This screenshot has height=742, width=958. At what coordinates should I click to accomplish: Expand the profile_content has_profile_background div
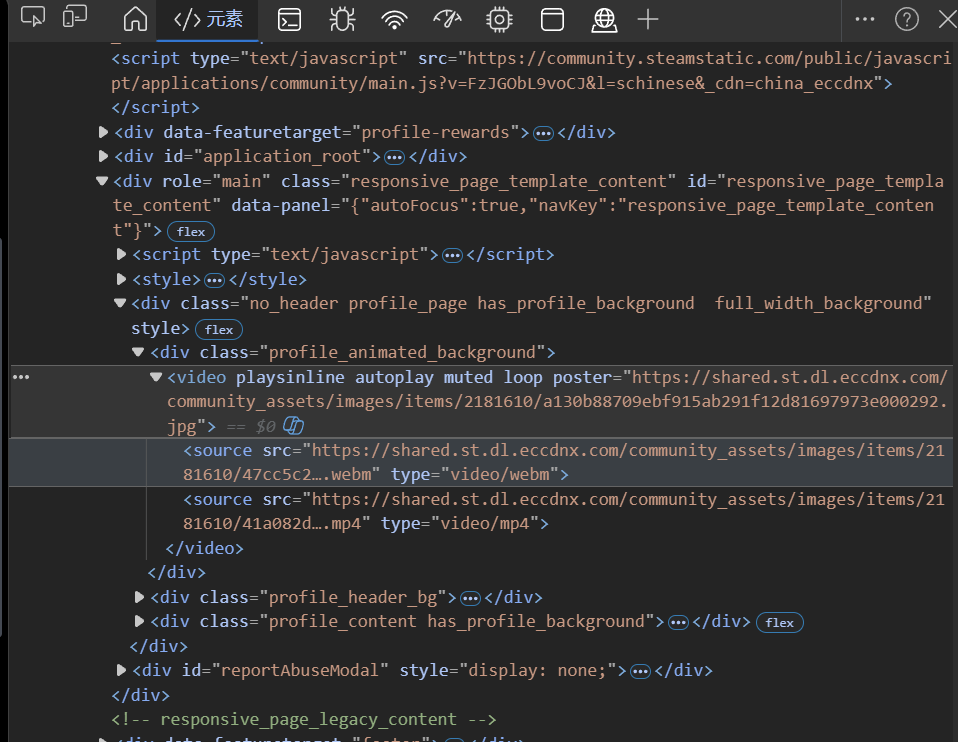pyautogui.click(x=139, y=622)
